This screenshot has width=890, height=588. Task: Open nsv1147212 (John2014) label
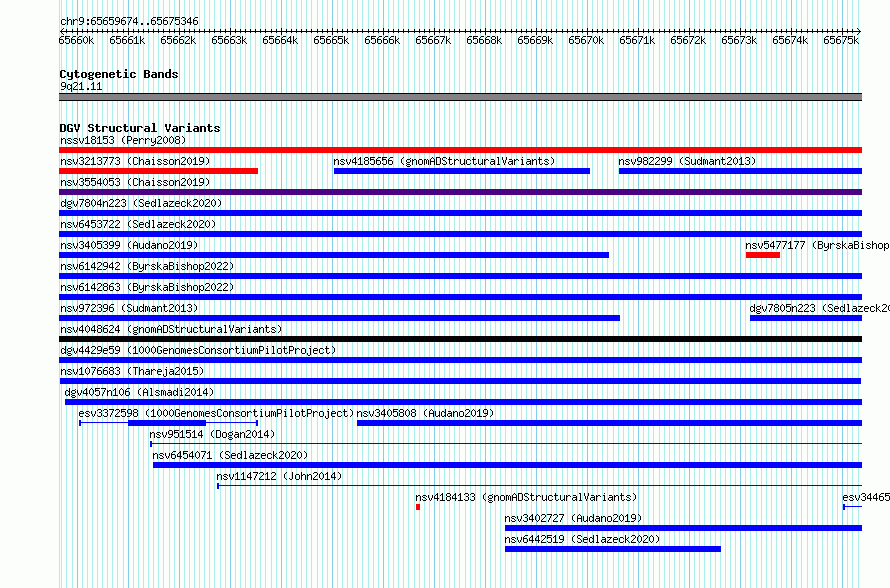click(x=279, y=476)
